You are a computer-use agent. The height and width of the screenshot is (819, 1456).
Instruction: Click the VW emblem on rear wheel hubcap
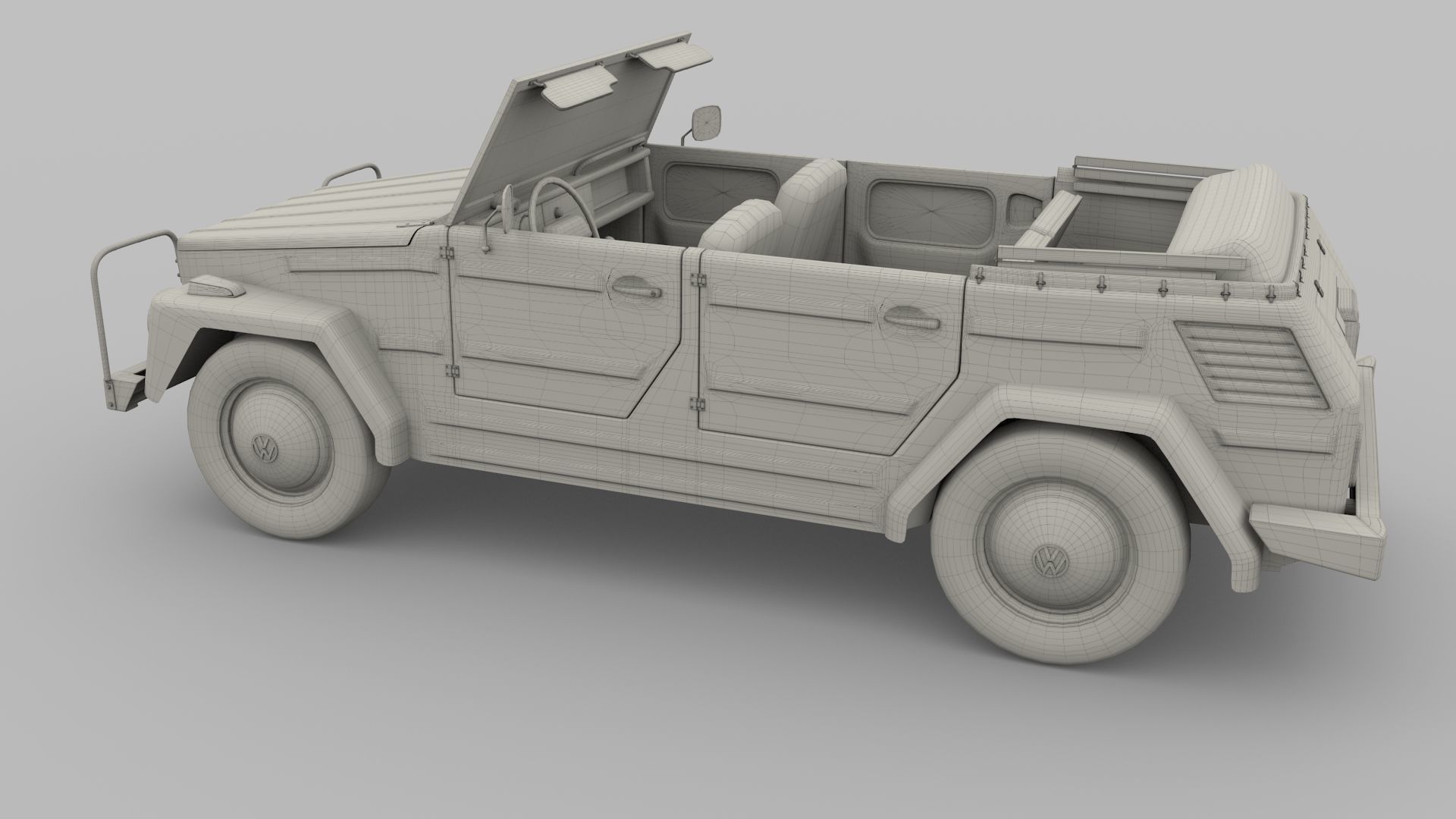(x=1050, y=562)
